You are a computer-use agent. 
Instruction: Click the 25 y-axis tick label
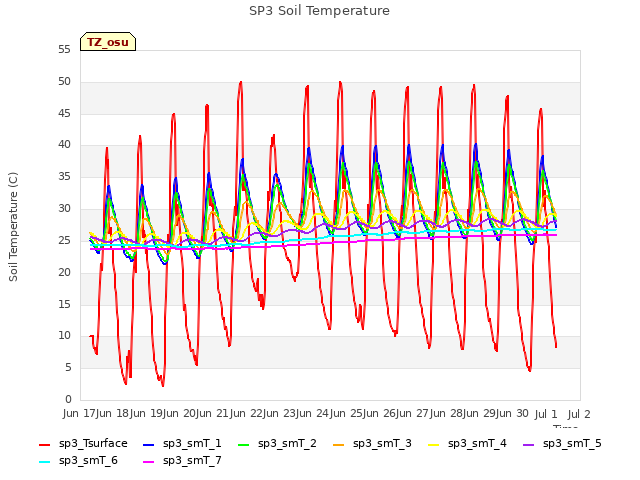pyautogui.click(x=64, y=240)
